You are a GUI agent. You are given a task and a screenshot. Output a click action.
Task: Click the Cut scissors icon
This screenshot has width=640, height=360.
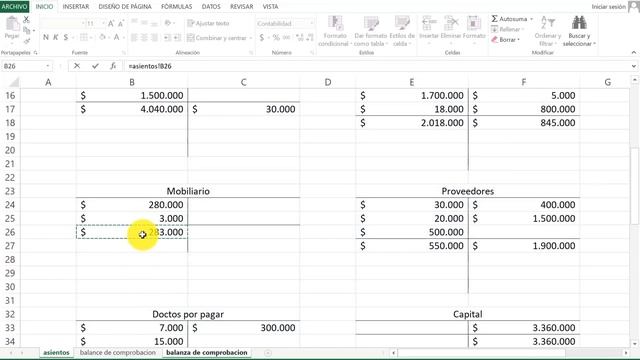coord(26,19)
